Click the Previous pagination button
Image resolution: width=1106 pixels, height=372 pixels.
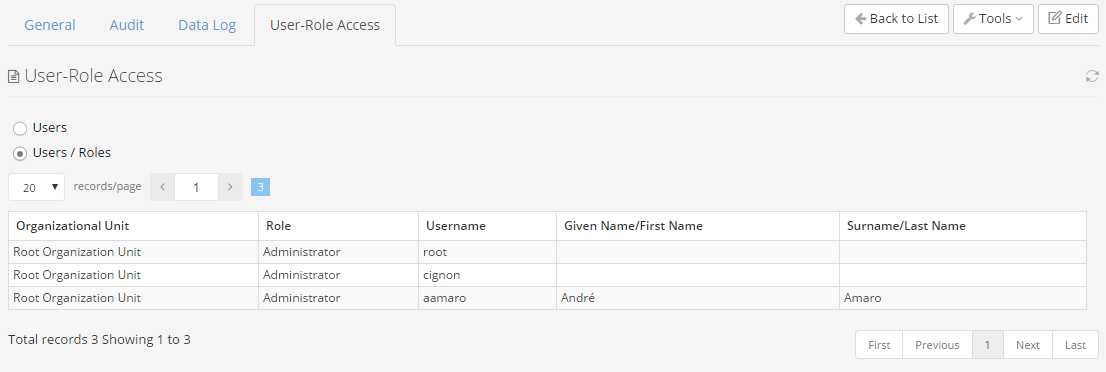click(937, 345)
